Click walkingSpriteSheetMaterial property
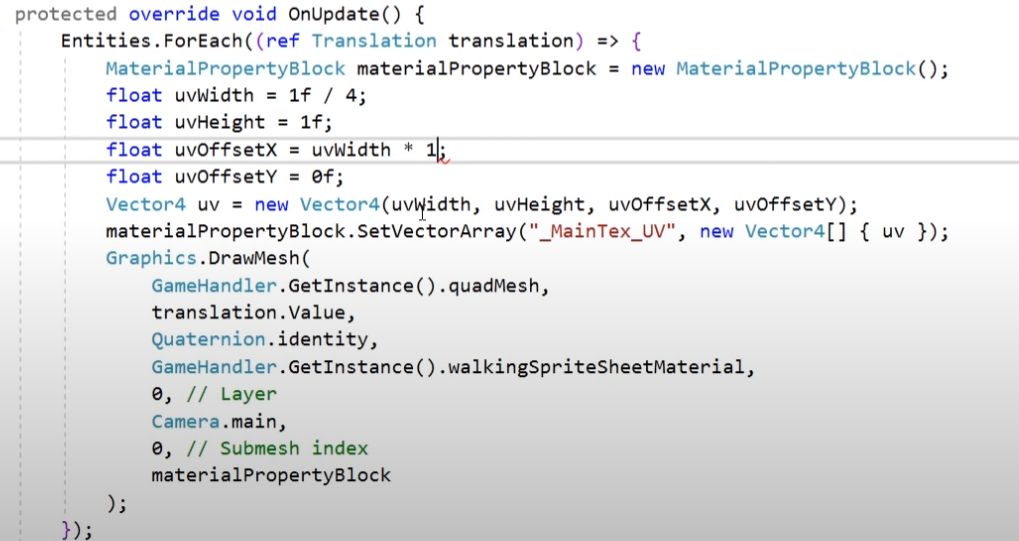Image resolution: width=1019 pixels, height=541 pixels. tap(597, 367)
